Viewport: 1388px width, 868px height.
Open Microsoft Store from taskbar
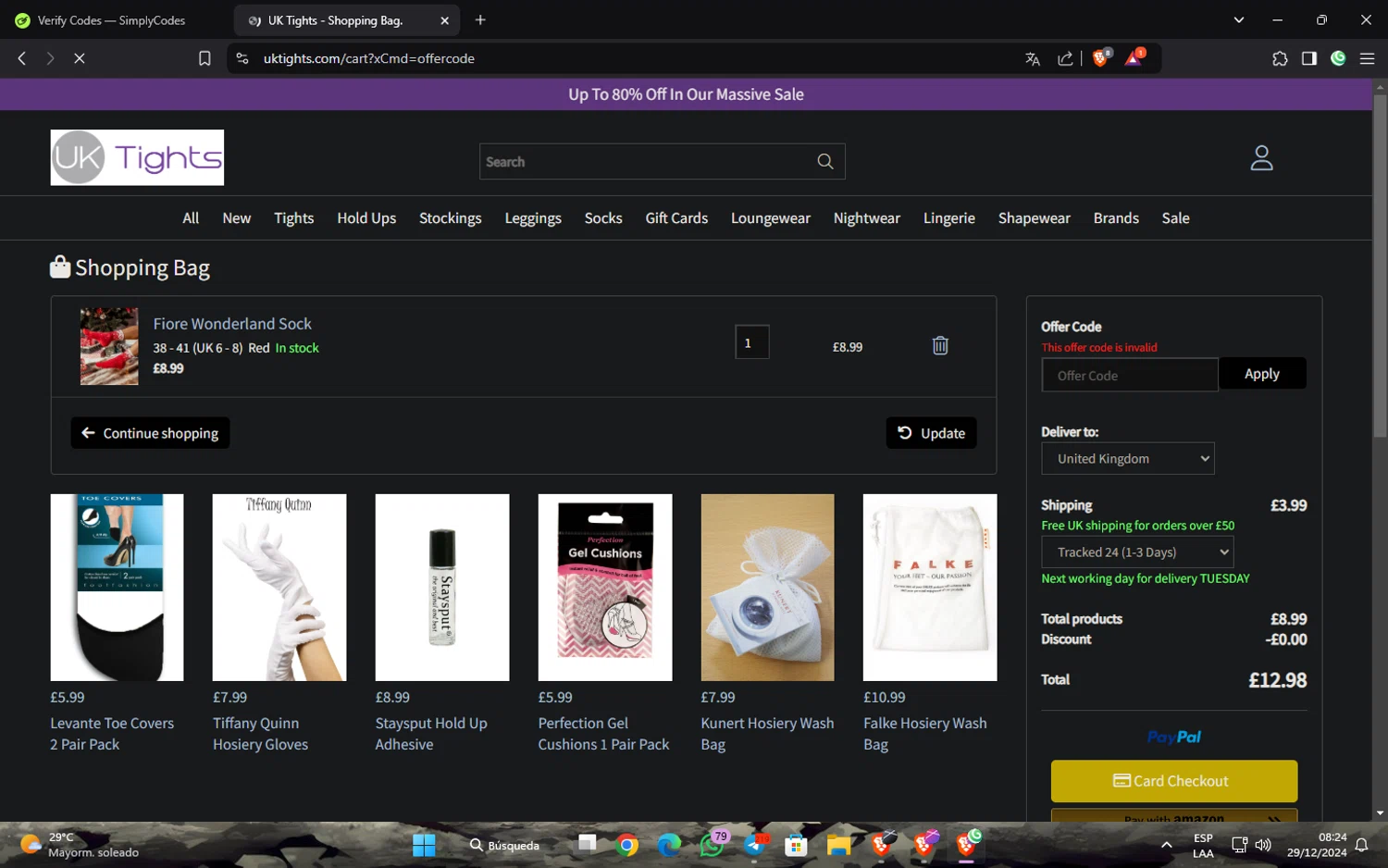[x=796, y=845]
